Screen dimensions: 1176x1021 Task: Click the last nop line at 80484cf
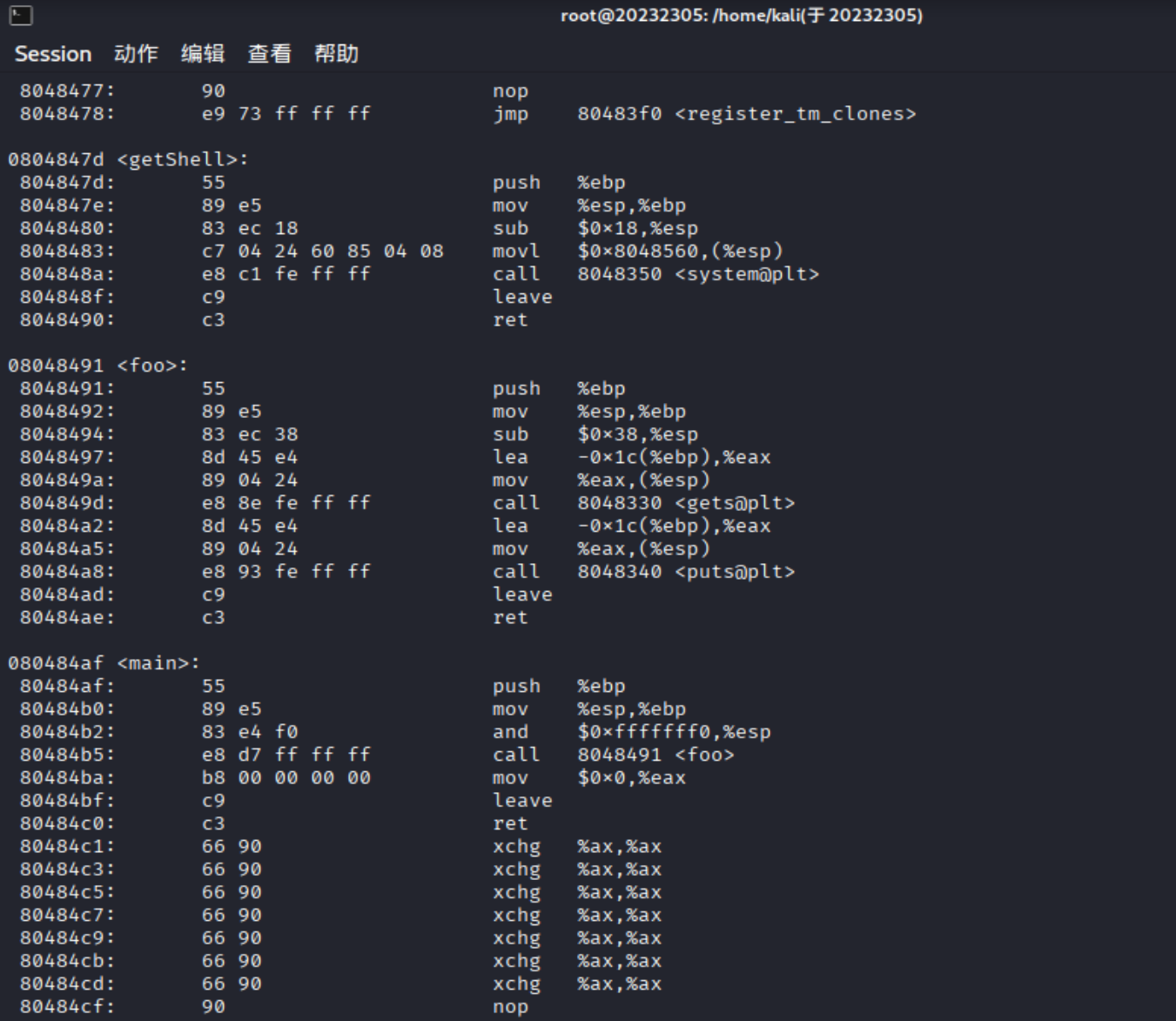[x=274, y=1007]
